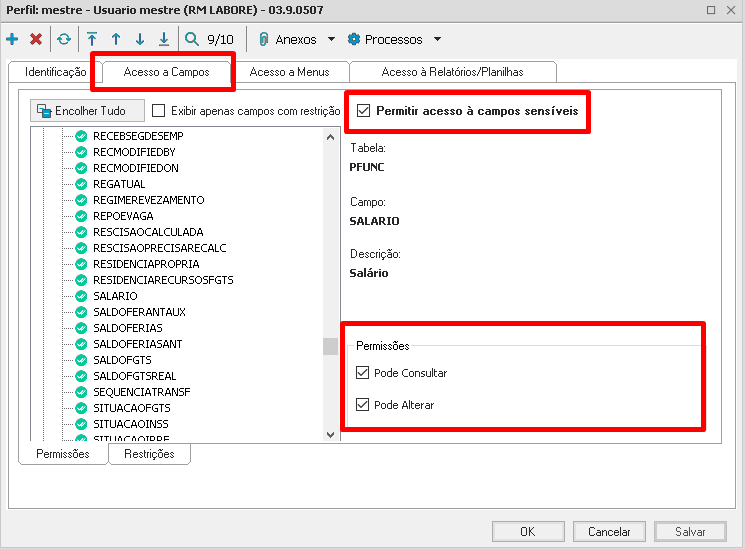Select the RESCISAOPRECISARECALC field

pos(160,248)
